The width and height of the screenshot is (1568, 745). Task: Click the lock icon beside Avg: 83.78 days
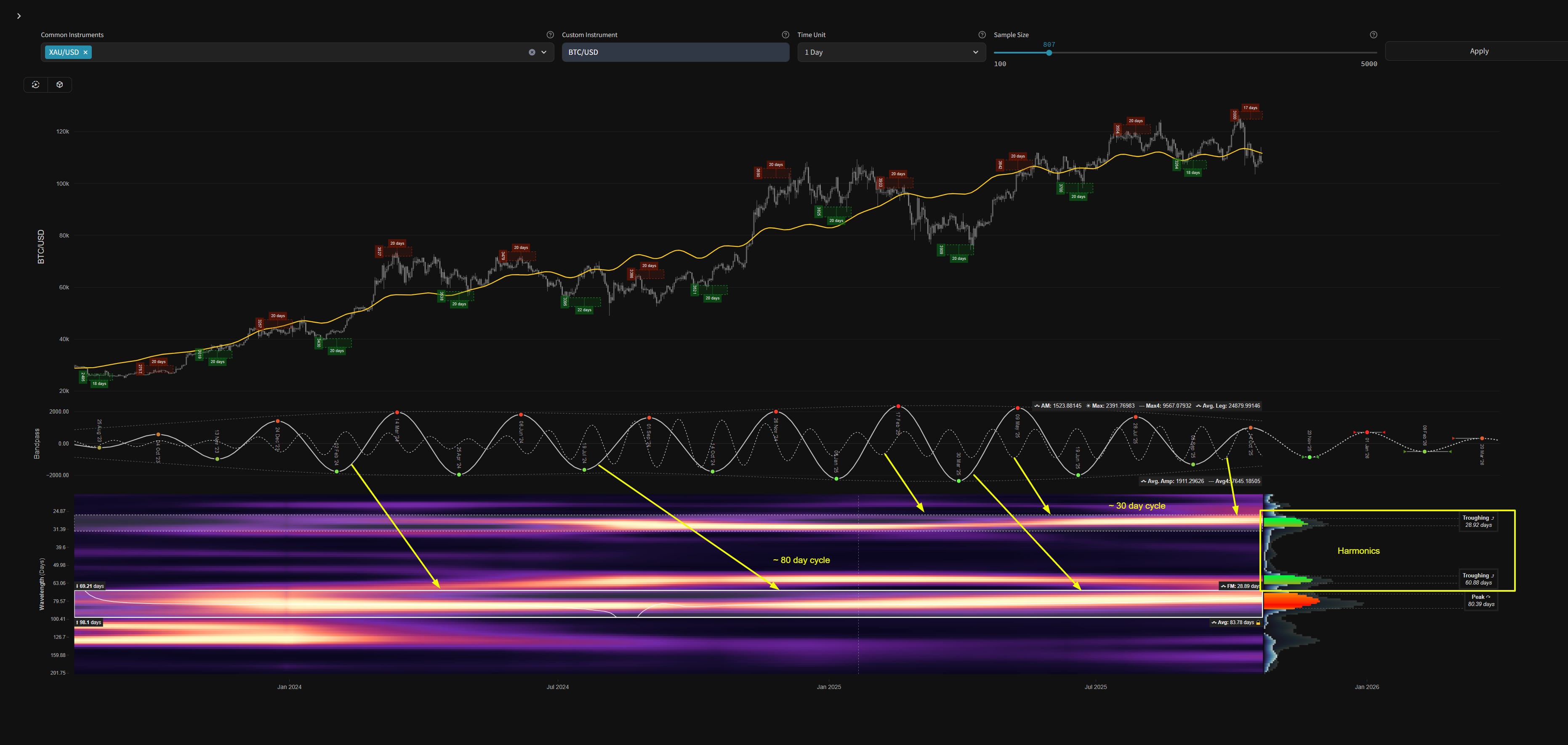(x=1258, y=622)
